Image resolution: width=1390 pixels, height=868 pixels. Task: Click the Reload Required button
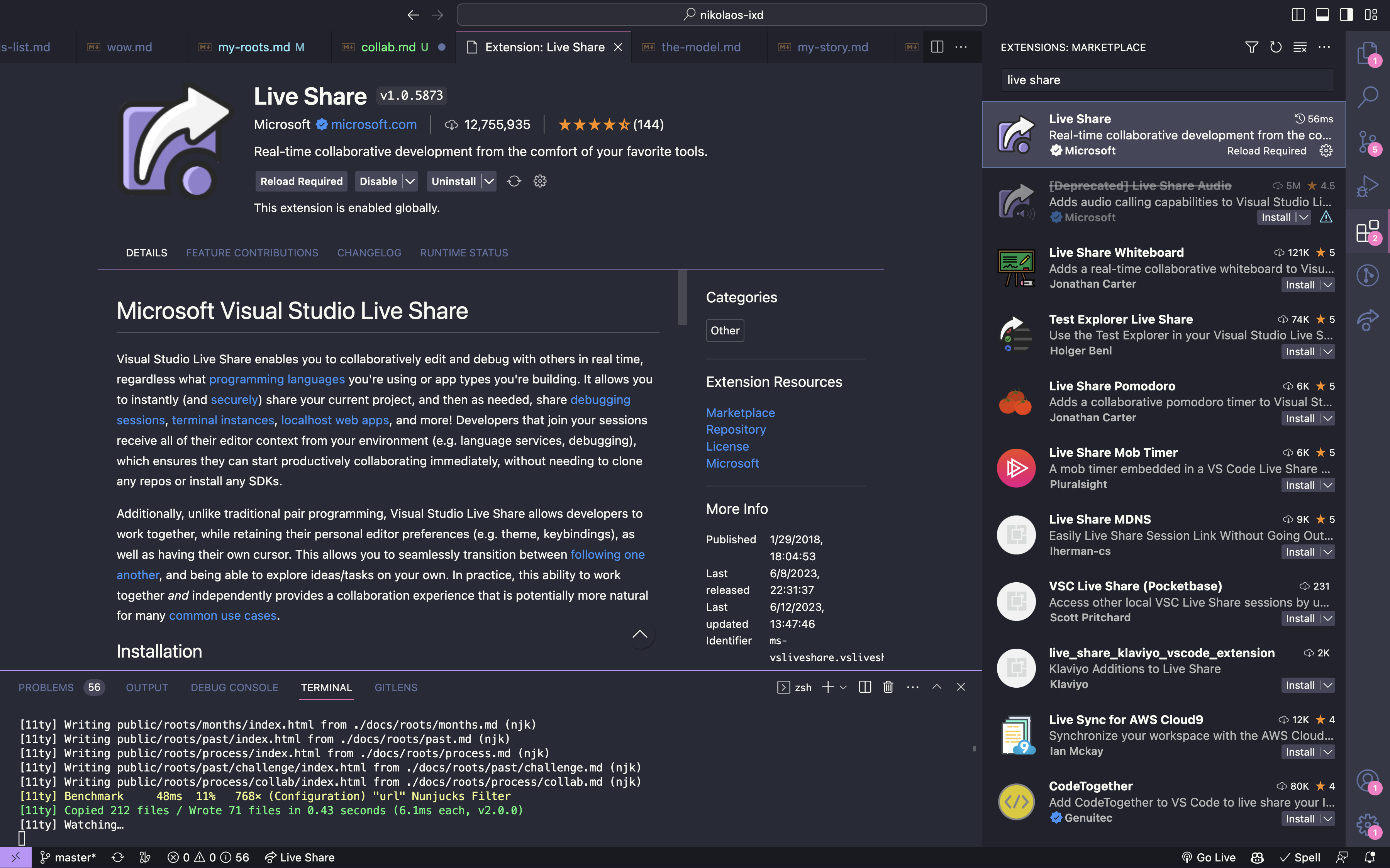click(x=301, y=181)
